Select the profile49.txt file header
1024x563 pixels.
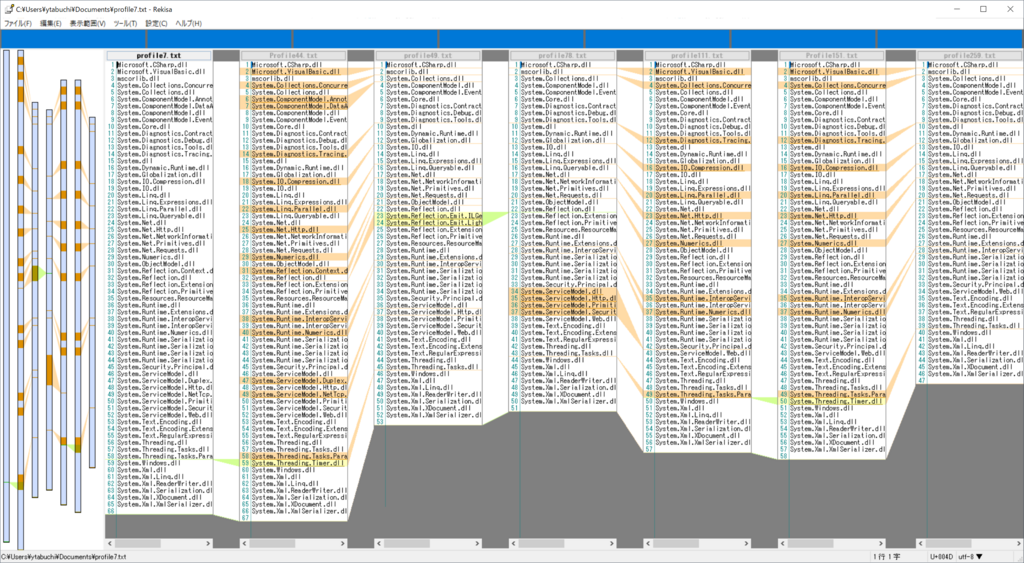pos(428,56)
